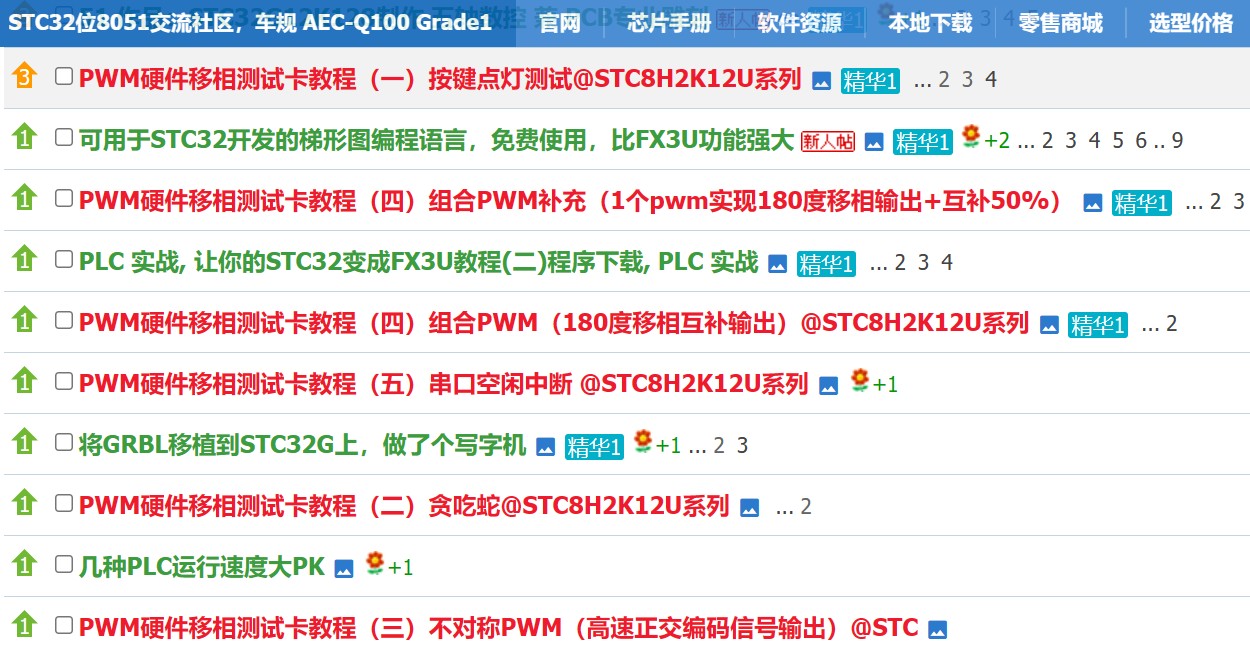Open 选型价格 navigation item
This screenshot has height=655, width=1250.
click(1190, 23)
